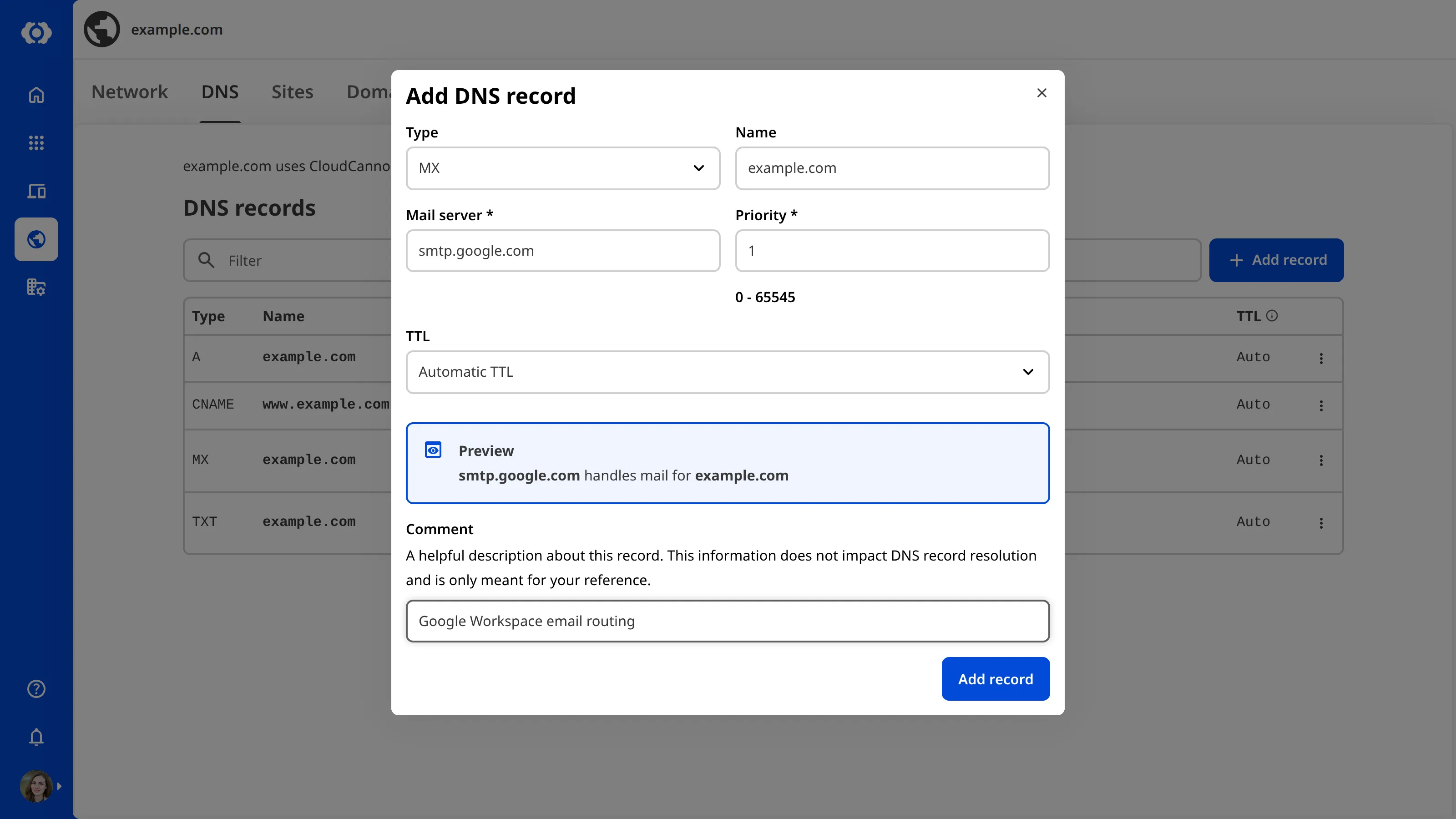This screenshot has height=819, width=1456.
Task: Open the notifications bell icon
Action: point(36,737)
